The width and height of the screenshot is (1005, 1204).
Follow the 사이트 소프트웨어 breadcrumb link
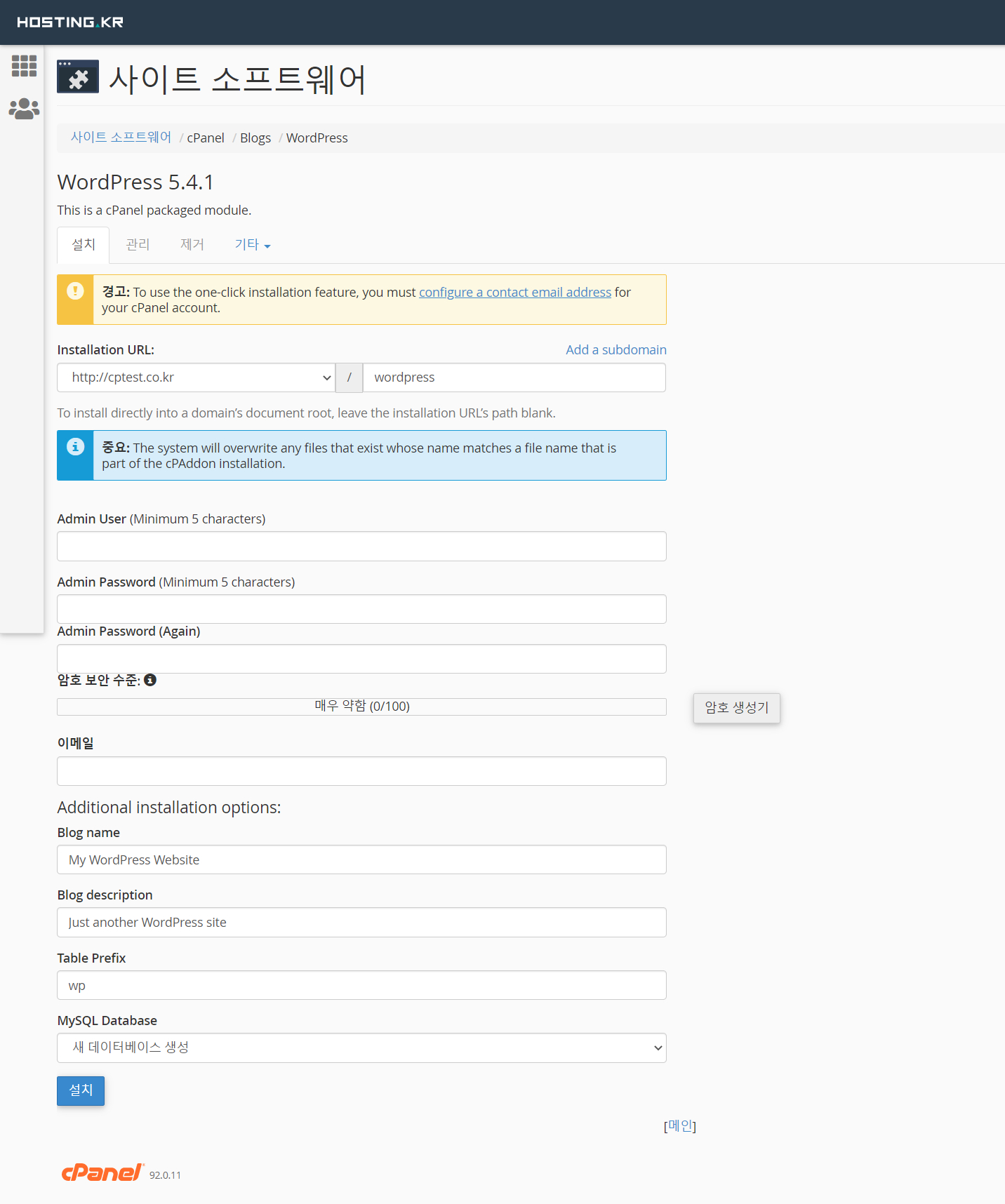pyautogui.click(x=121, y=138)
